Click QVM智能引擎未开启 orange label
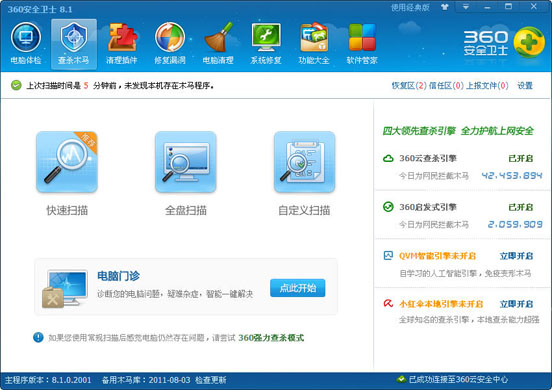 [437, 256]
